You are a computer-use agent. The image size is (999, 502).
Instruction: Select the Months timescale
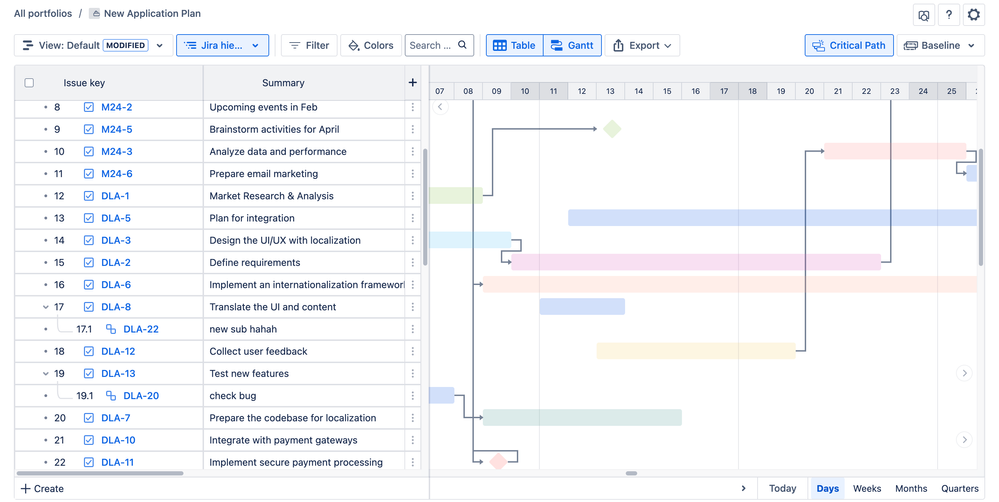coord(911,488)
